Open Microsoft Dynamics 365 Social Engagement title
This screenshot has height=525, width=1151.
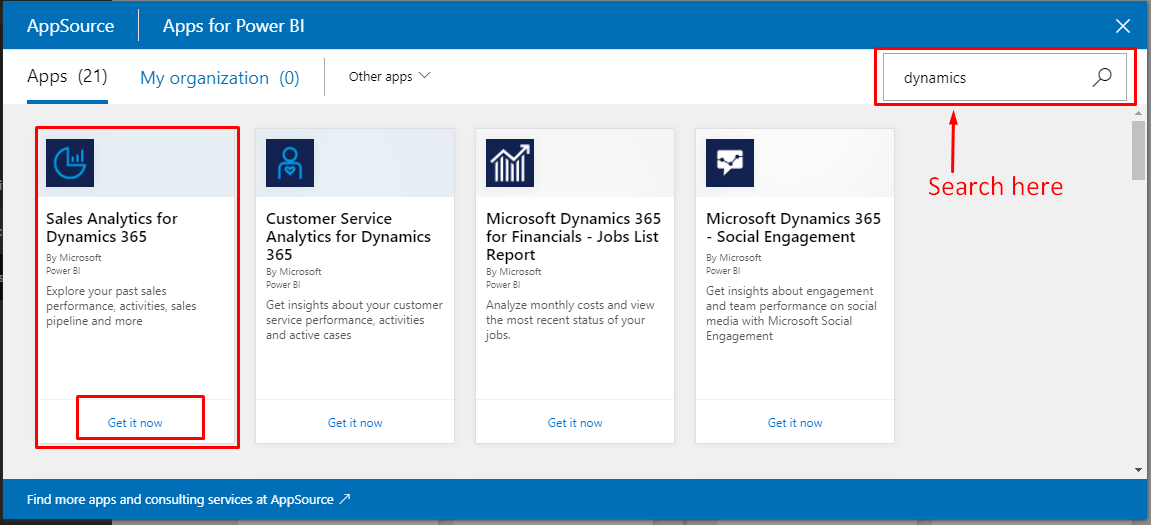coord(794,228)
